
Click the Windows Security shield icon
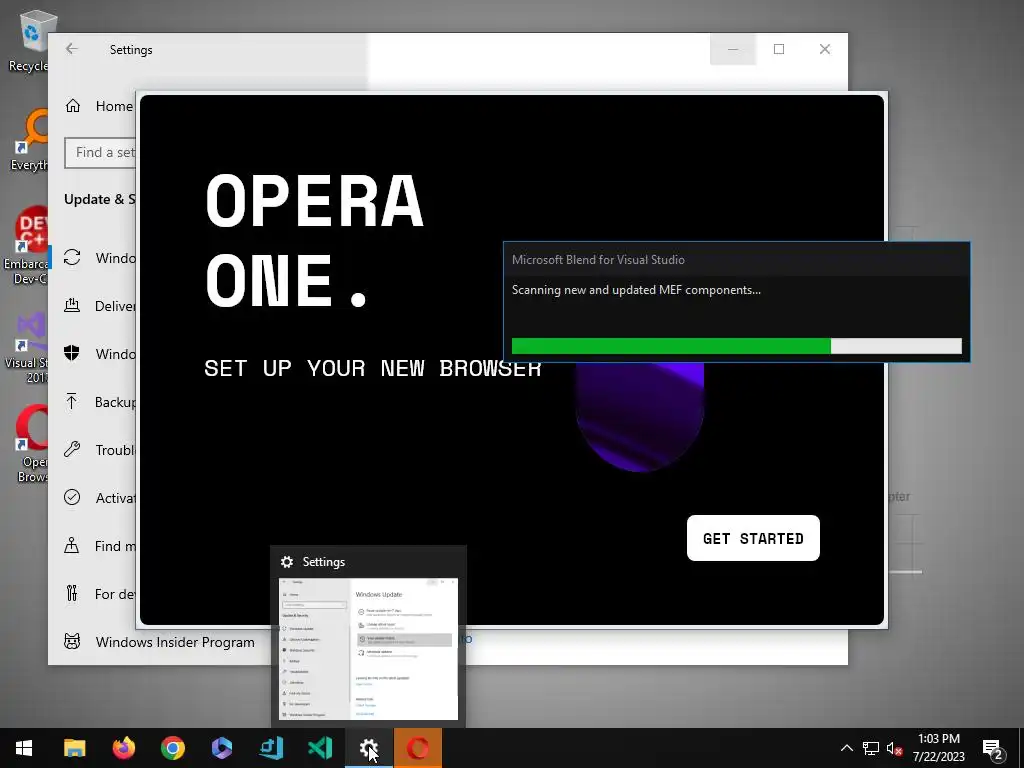click(72, 353)
